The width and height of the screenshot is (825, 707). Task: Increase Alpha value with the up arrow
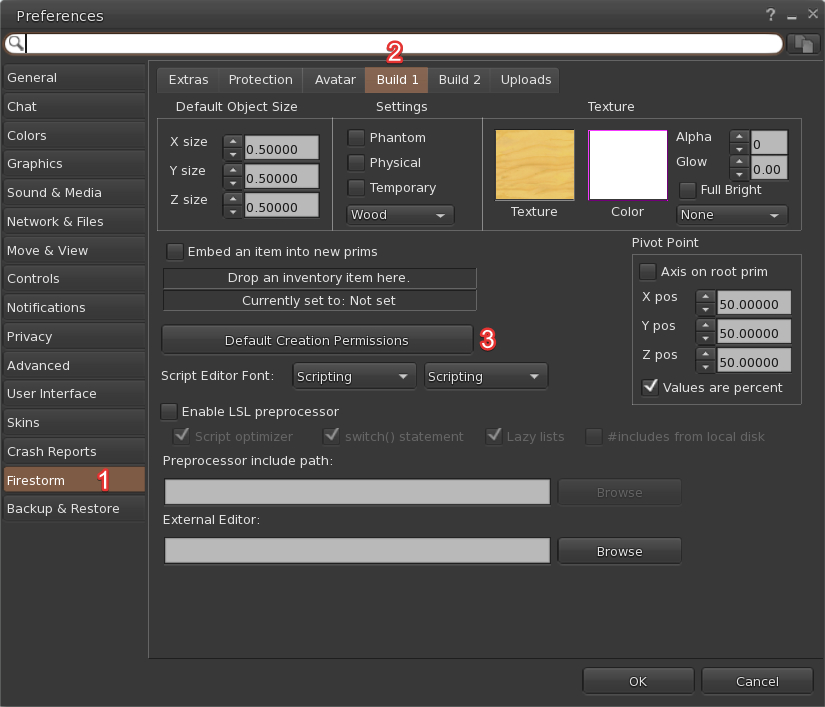coord(739,136)
